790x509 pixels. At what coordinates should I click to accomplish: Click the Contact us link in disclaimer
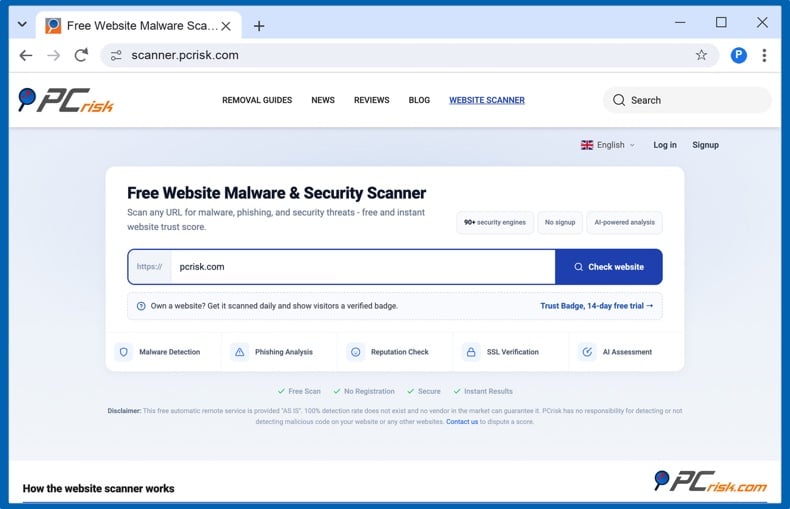click(x=462, y=421)
